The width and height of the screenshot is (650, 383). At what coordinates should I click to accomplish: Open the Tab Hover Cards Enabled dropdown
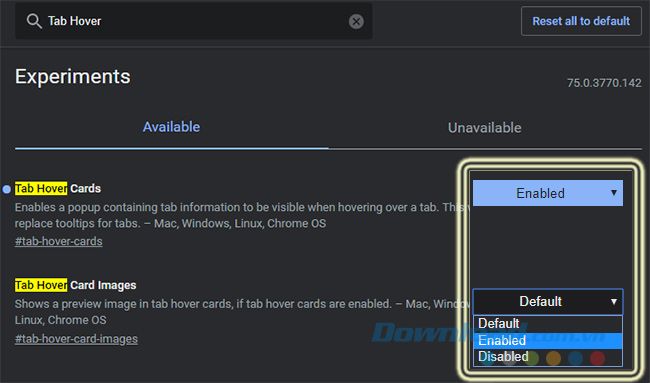(x=548, y=193)
